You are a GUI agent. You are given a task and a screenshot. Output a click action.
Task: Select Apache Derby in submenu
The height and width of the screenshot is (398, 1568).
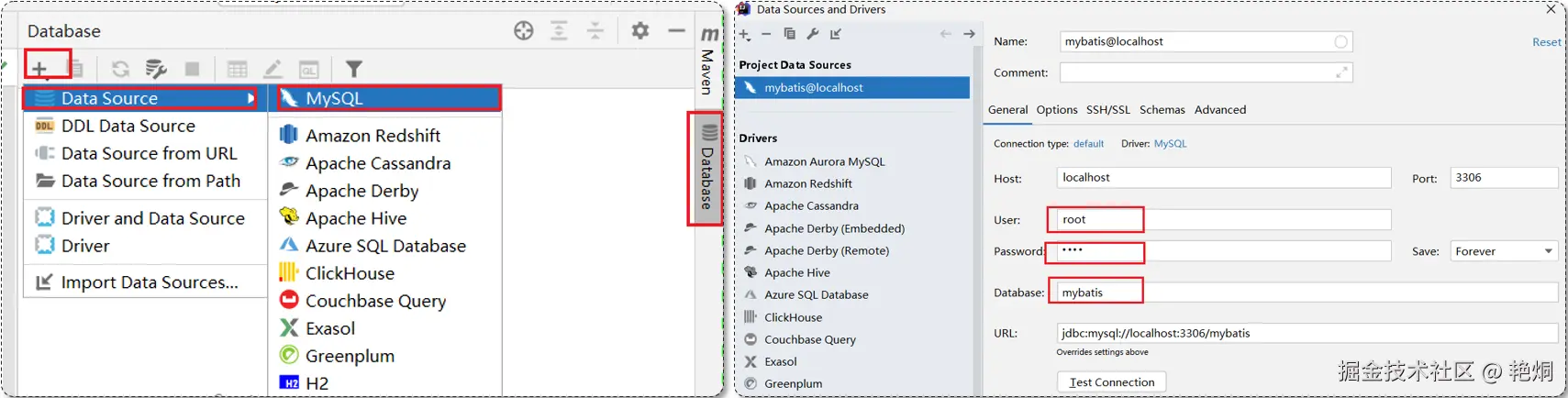(x=386, y=191)
